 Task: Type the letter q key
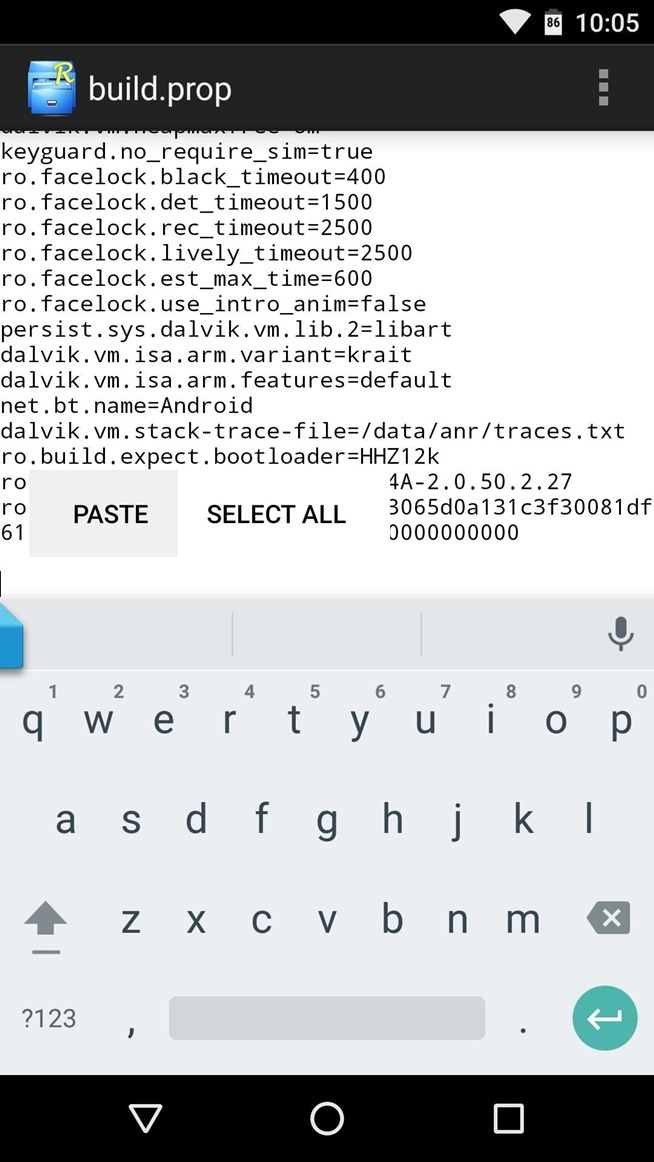pyautogui.click(x=33, y=720)
